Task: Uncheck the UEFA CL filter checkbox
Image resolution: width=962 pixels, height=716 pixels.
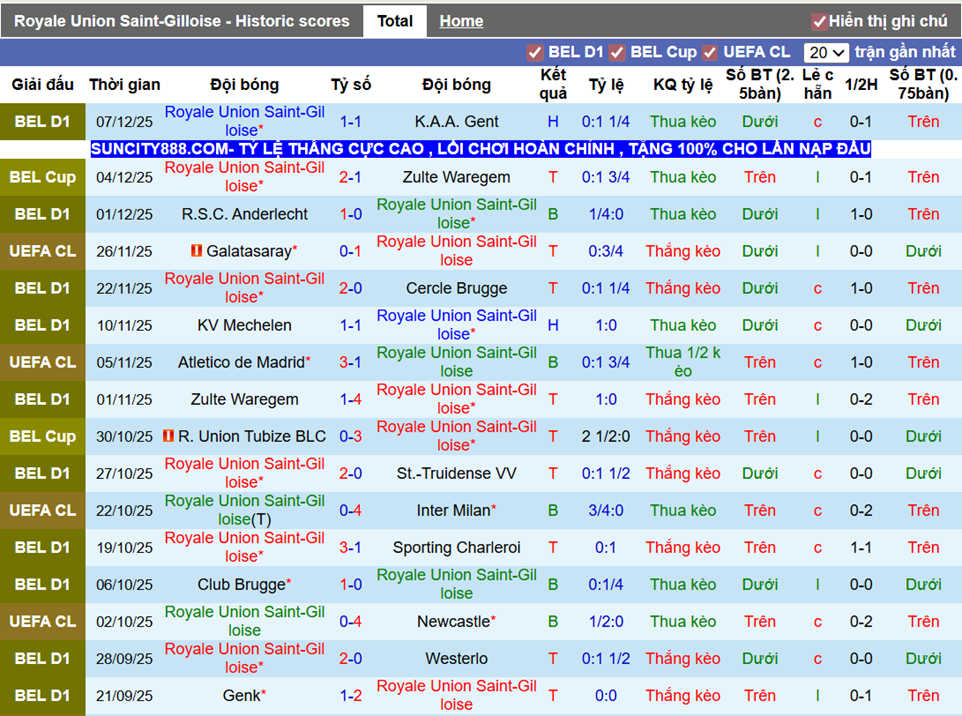Action: [710, 53]
